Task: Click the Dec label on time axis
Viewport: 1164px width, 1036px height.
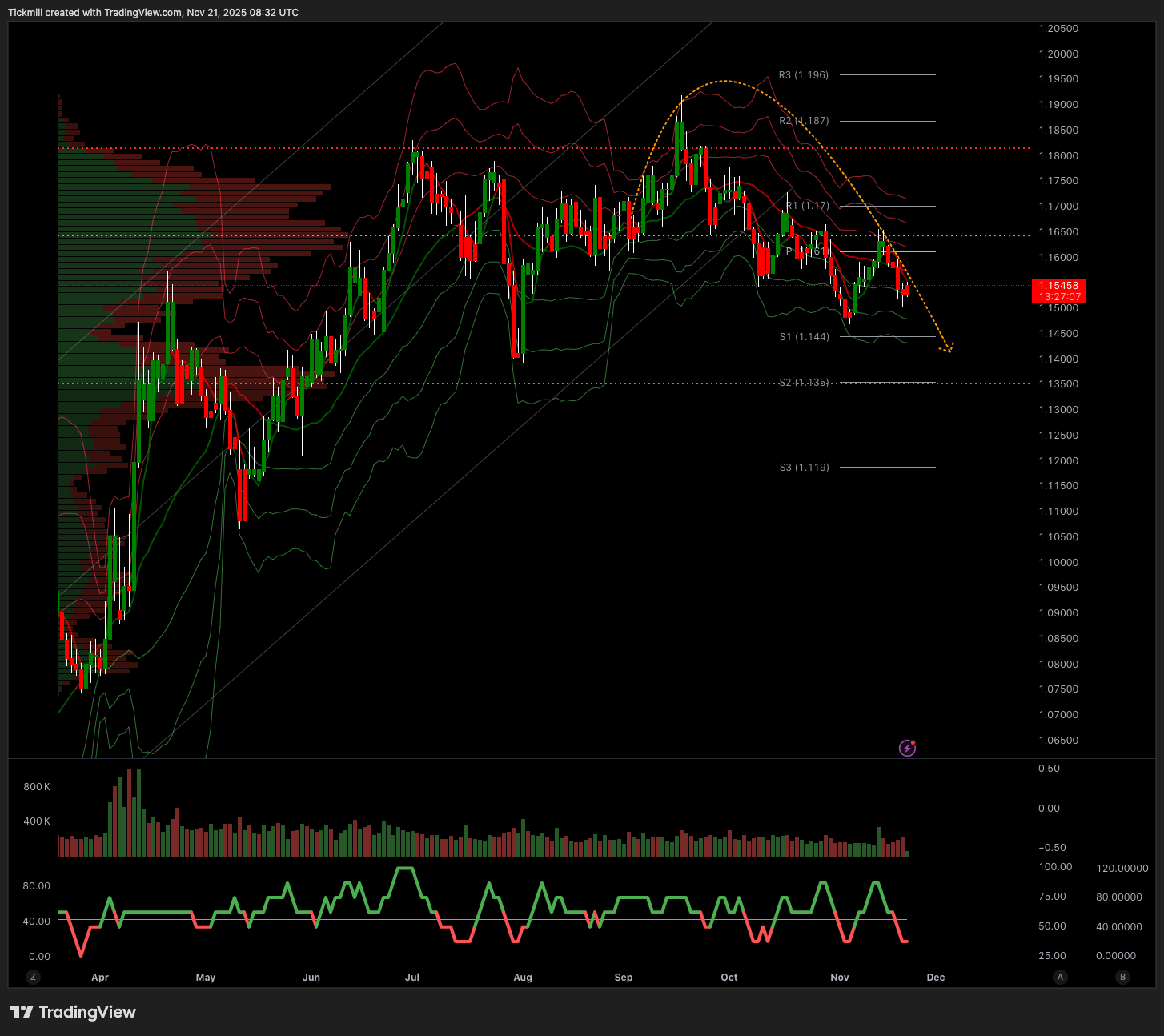Action: [x=935, y=978]
